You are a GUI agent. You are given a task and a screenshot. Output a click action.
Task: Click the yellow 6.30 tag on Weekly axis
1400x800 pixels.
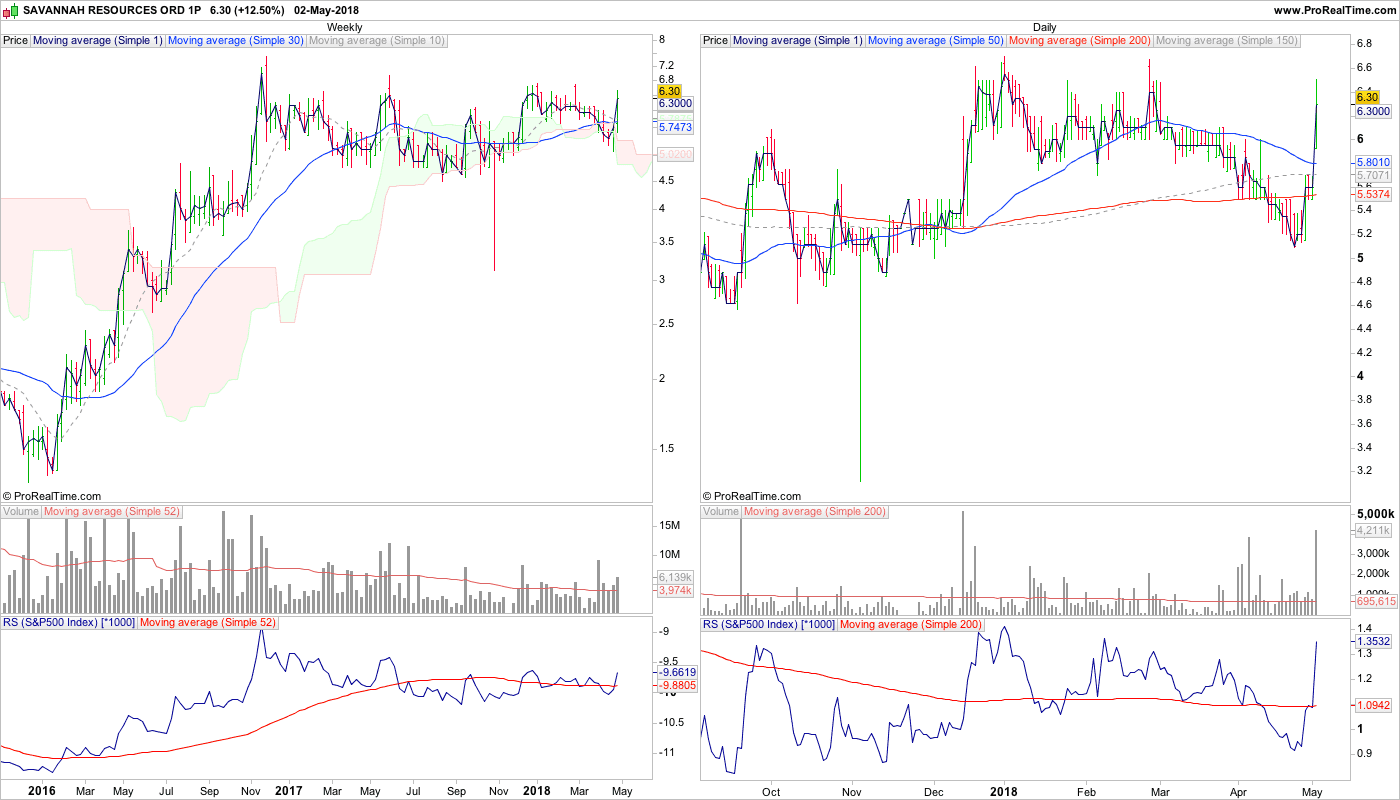669,91
